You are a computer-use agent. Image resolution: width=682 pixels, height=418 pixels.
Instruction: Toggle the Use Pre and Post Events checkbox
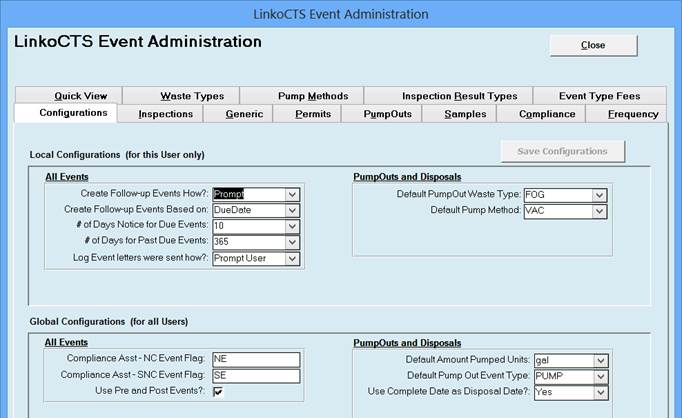tap(218, 392)
